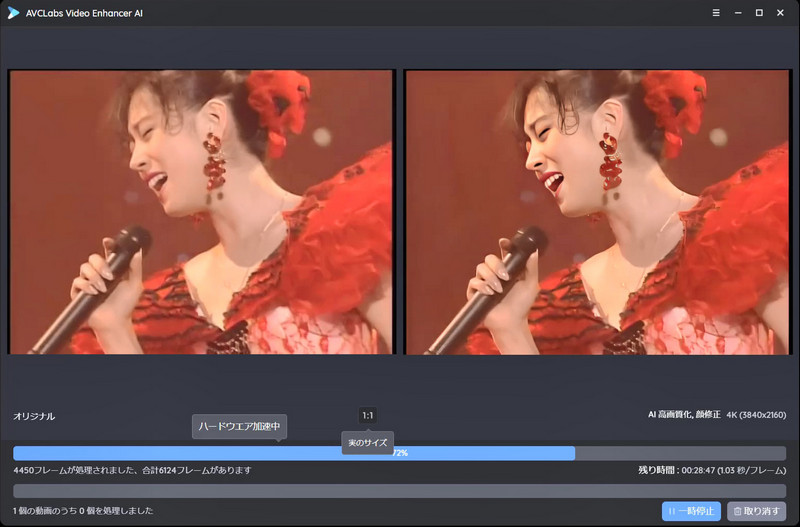
Task: Maximize the Video Enhancer window
Action: 759,13
